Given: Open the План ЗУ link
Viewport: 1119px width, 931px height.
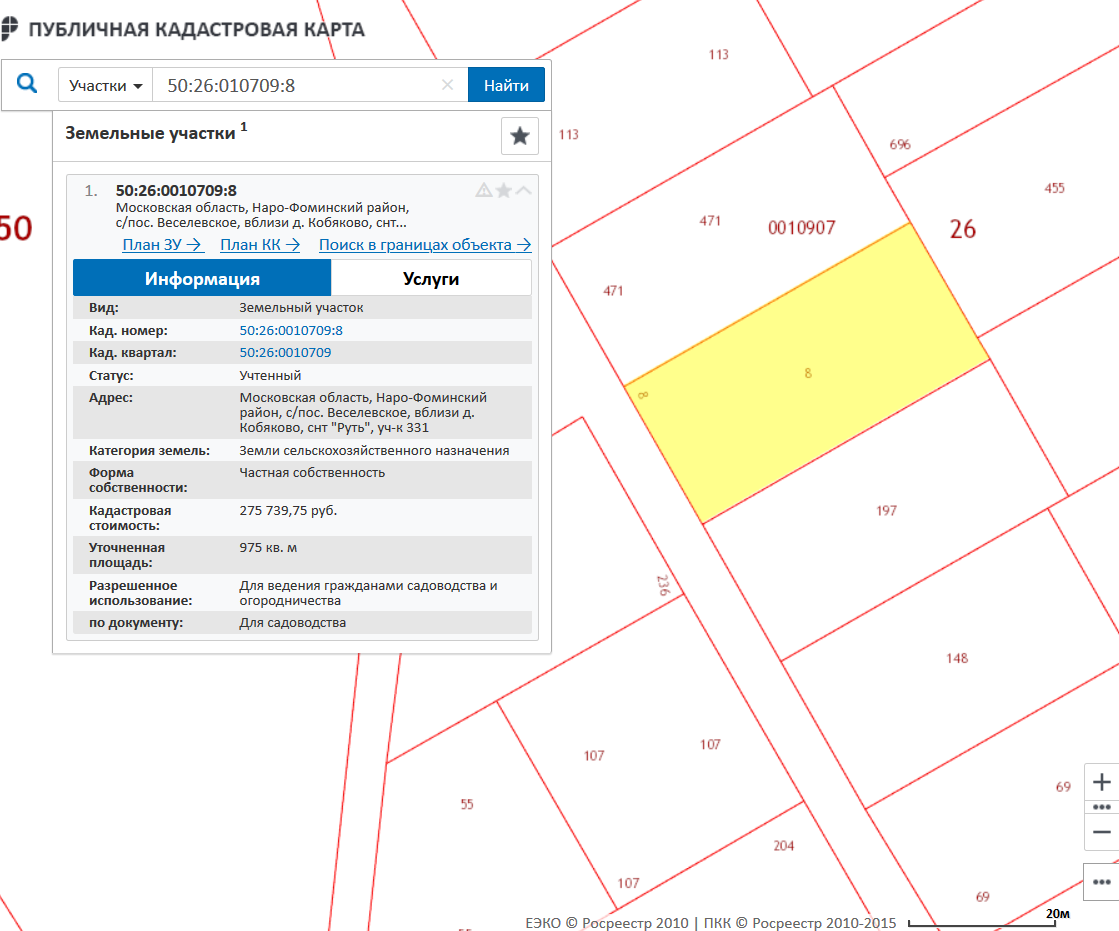Looking at the screenshot, I should tap(163, 245).
